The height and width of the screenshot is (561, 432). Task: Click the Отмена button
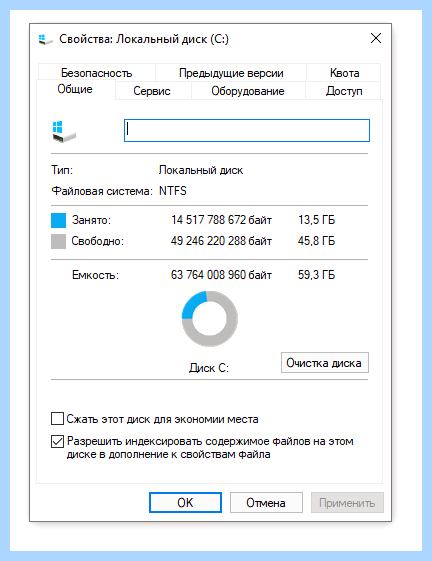click(x=266, y=503)
